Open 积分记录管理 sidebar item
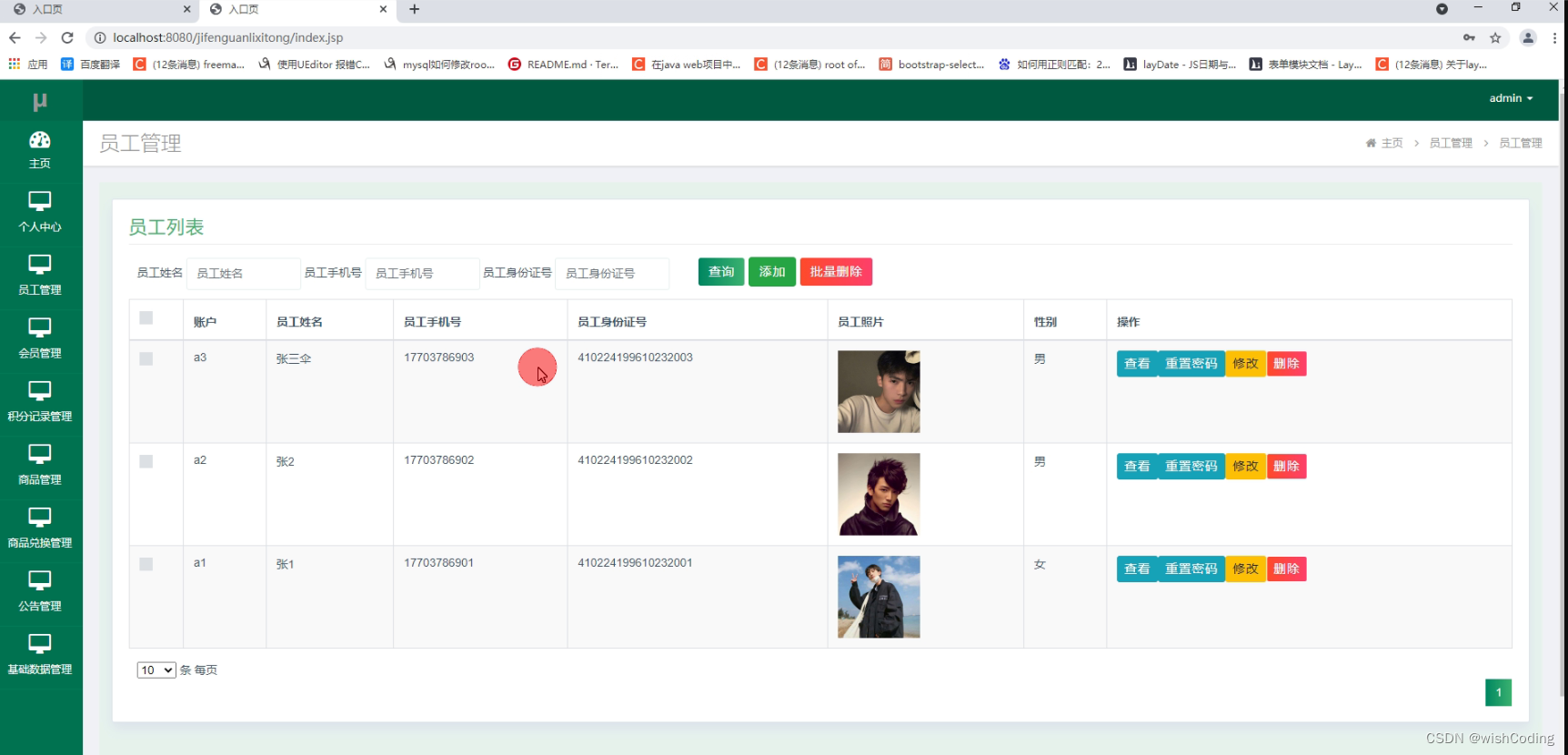Screen dimensions: 1568x755 click(40, 401)
